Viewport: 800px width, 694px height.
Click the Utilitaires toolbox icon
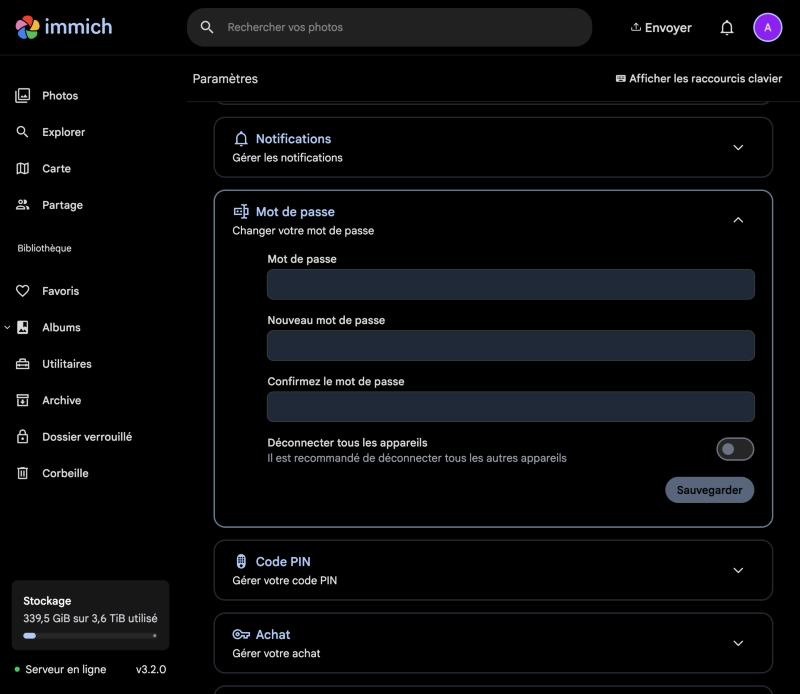tap(22, 364)
